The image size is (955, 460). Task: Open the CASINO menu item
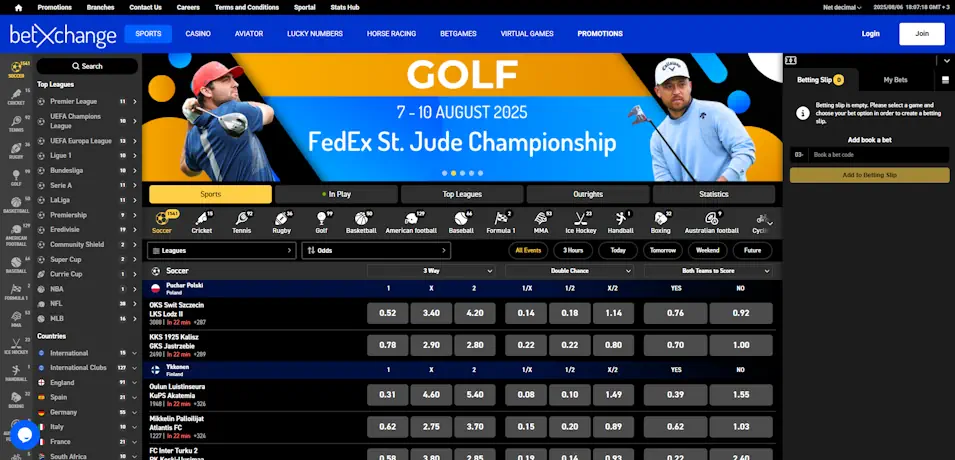coord(198,34)
